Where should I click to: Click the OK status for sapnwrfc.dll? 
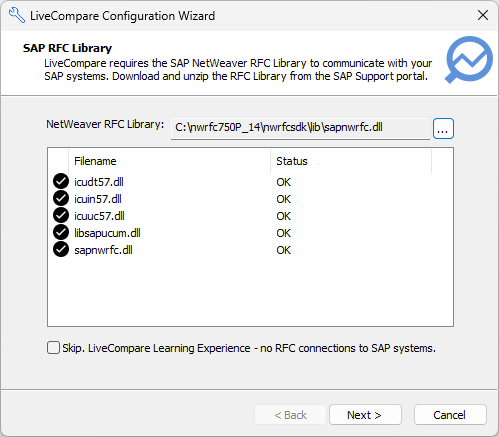[x=283, y=250]
